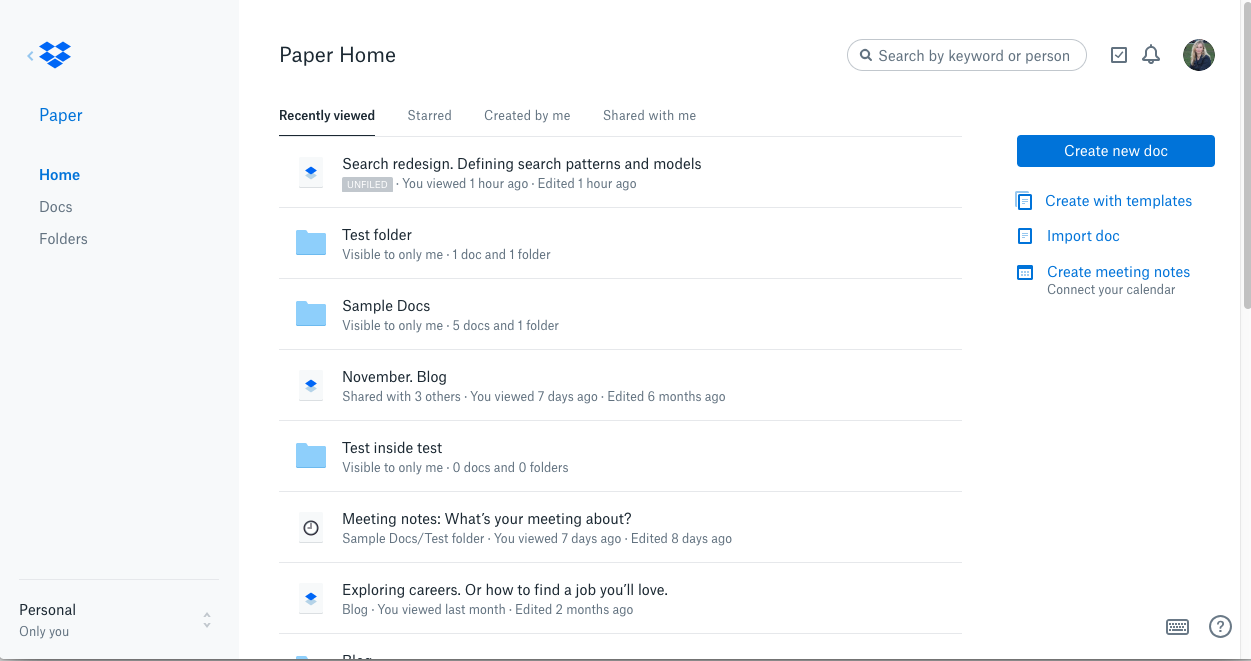The width and height of the screenshot is (1251, 661).
Task: Open Search redesign. Defining search patterns doc
Action: point(522,164)
